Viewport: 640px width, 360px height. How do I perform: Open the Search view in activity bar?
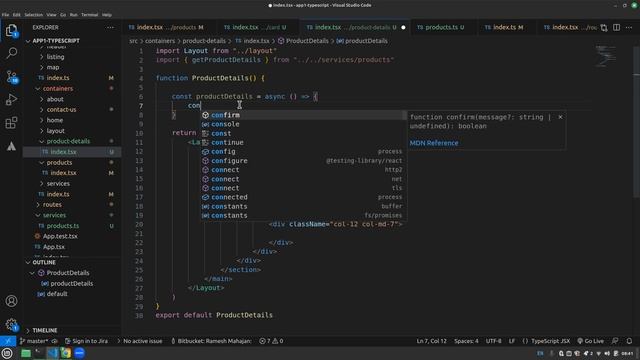[x=11, y=53]
